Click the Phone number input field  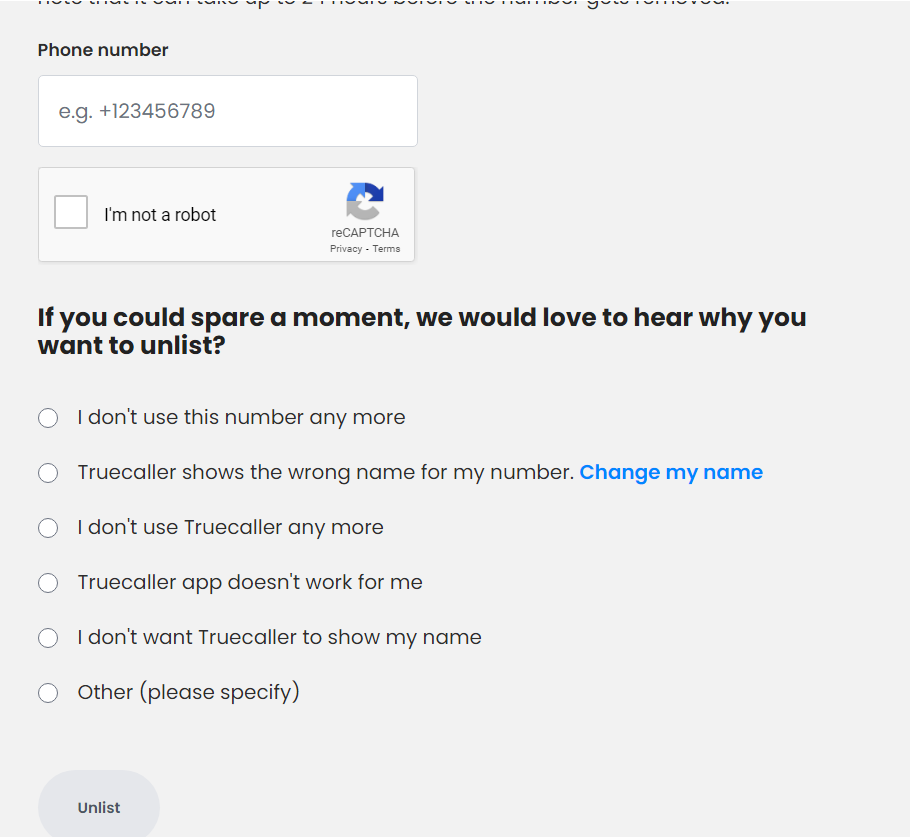(x=228, y=111)
